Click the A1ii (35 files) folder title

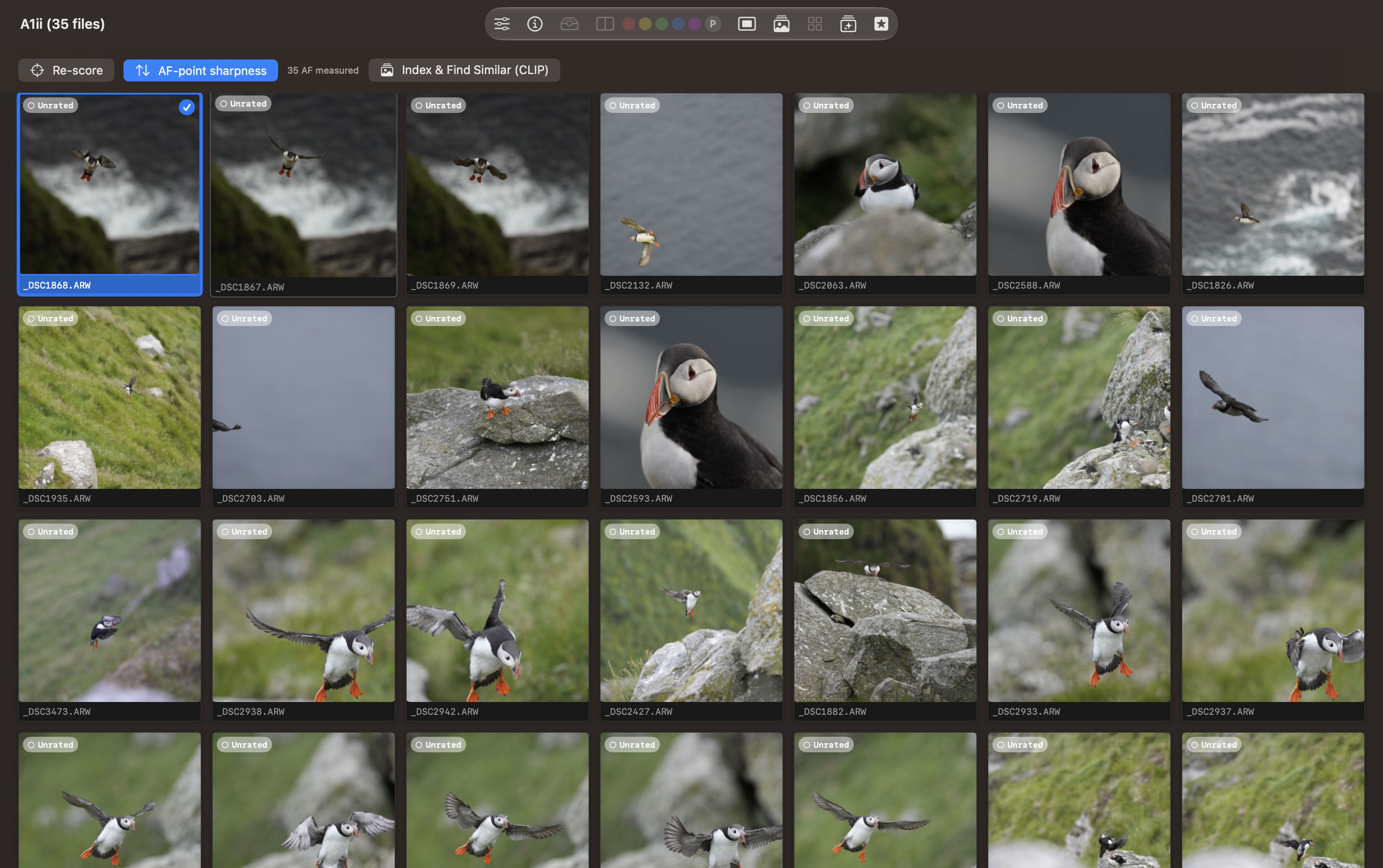pyautogui.click(x=63, y=24)
